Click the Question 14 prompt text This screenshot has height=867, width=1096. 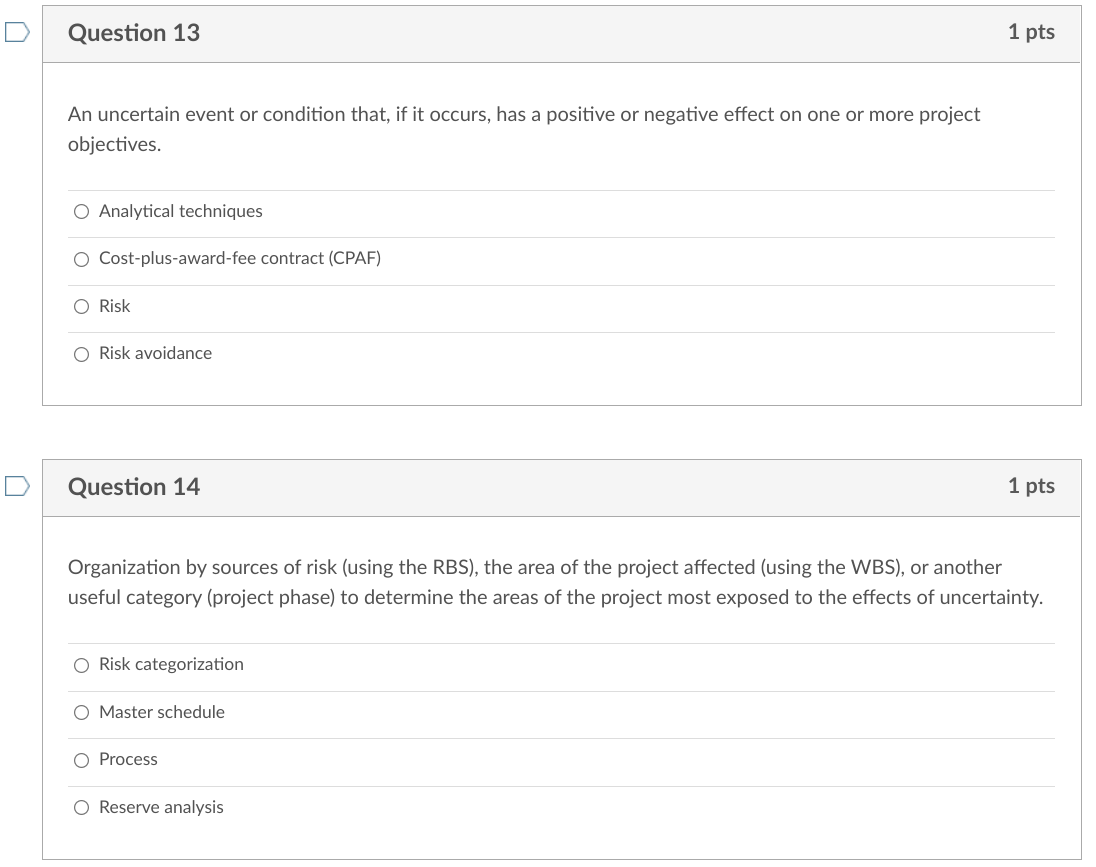(x=550, y=582)
